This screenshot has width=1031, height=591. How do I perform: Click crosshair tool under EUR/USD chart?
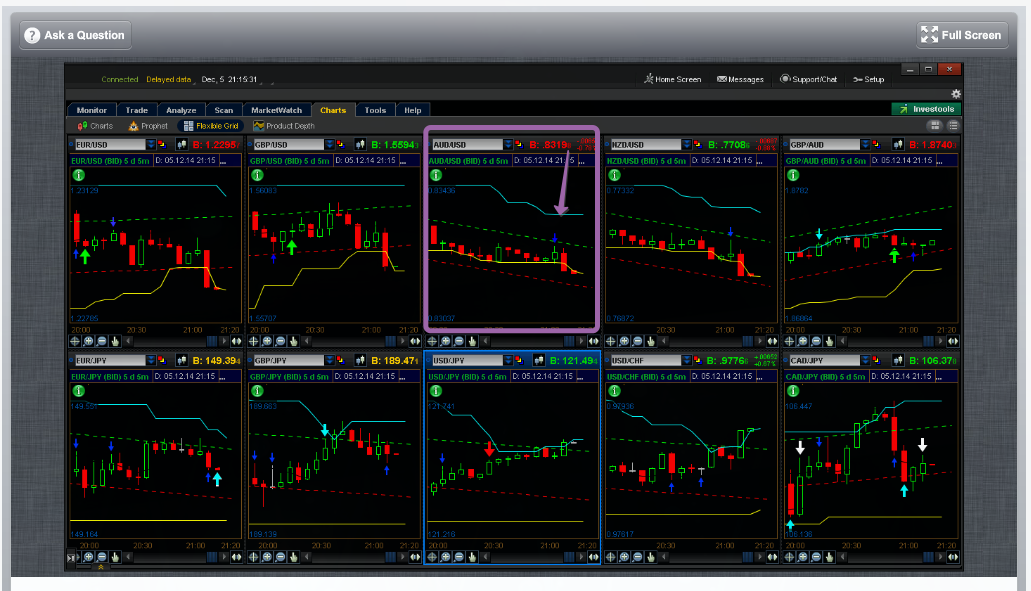coord(75,341)
